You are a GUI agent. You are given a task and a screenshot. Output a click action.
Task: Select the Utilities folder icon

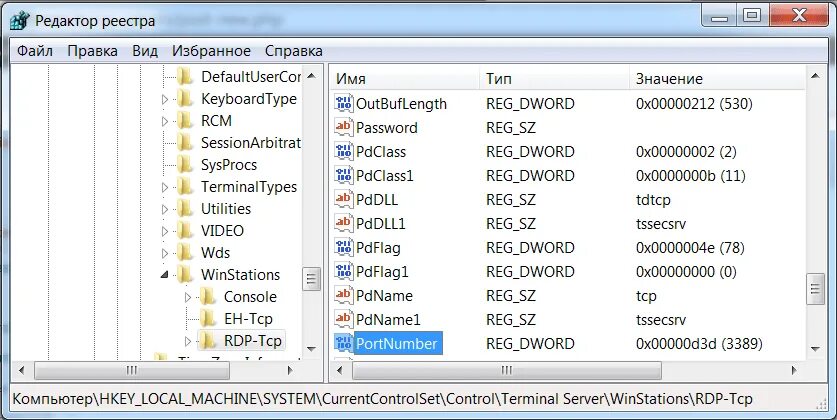(x=185, y=209)
